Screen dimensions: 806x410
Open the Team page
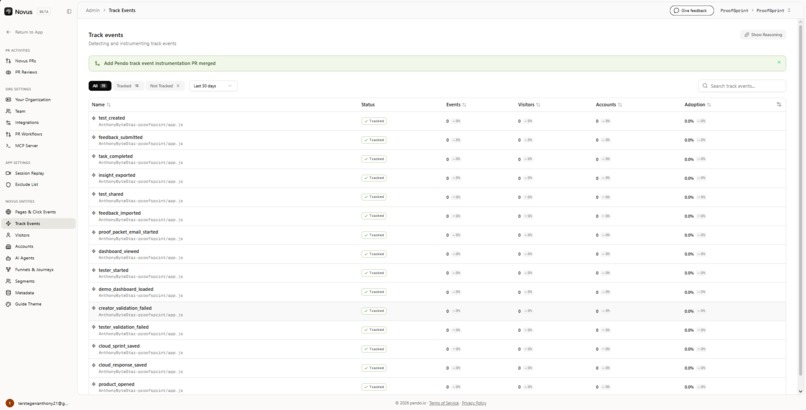pyautogui.click(x=39, y=111)
